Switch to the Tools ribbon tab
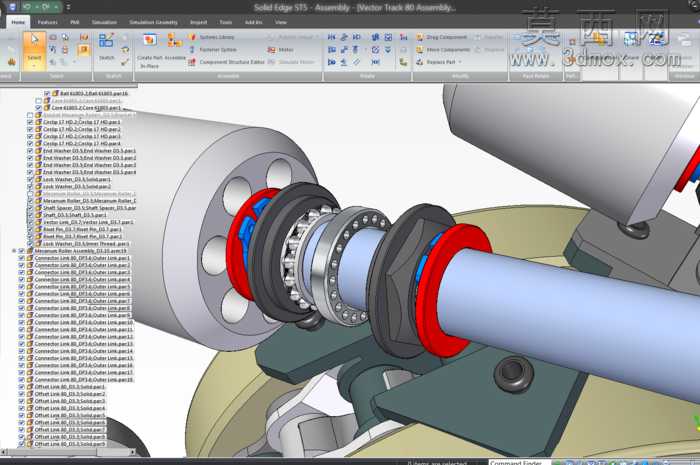 [x=226, y=22]
